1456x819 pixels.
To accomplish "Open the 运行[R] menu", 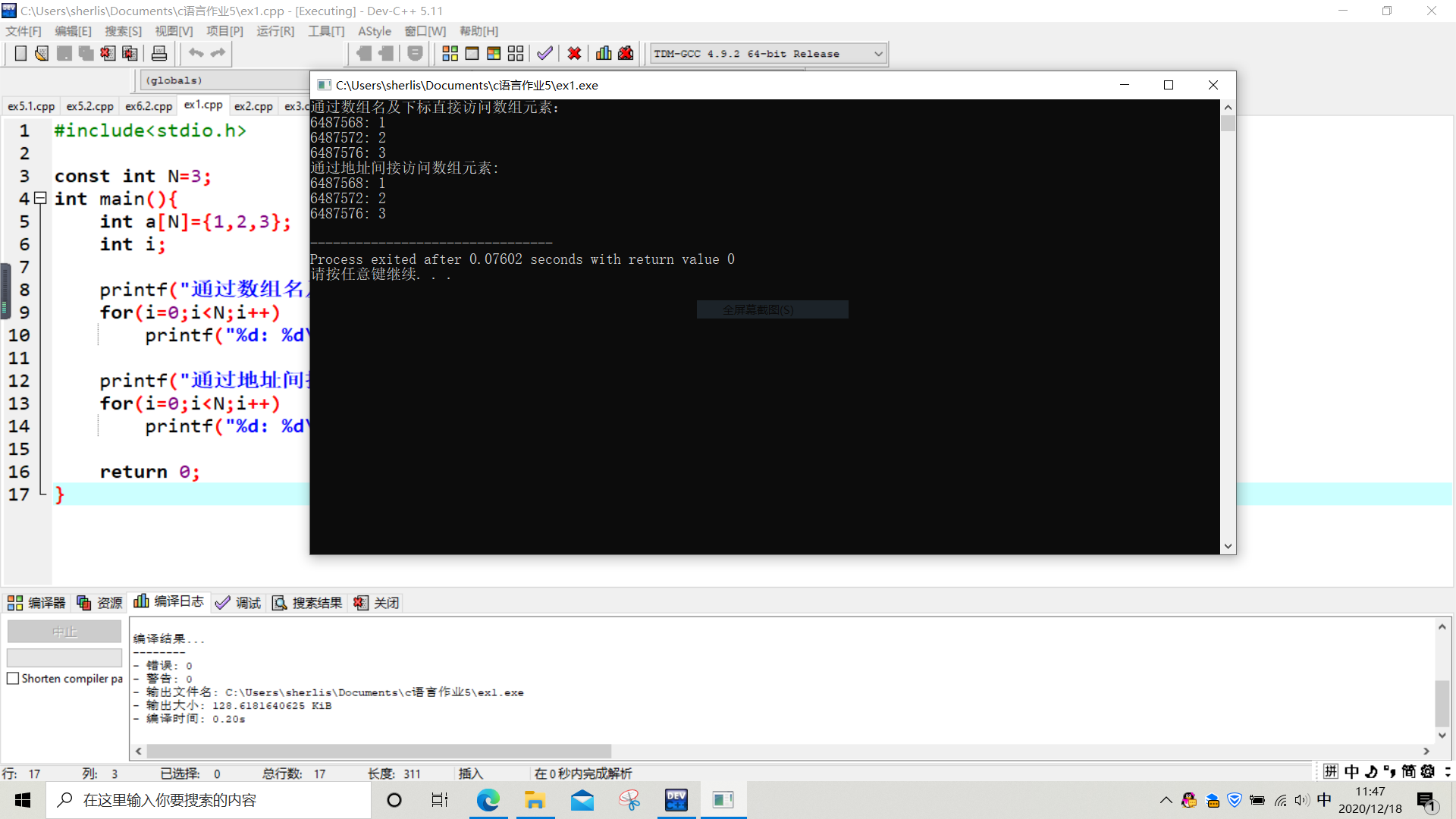I will [x=275, y=31].
